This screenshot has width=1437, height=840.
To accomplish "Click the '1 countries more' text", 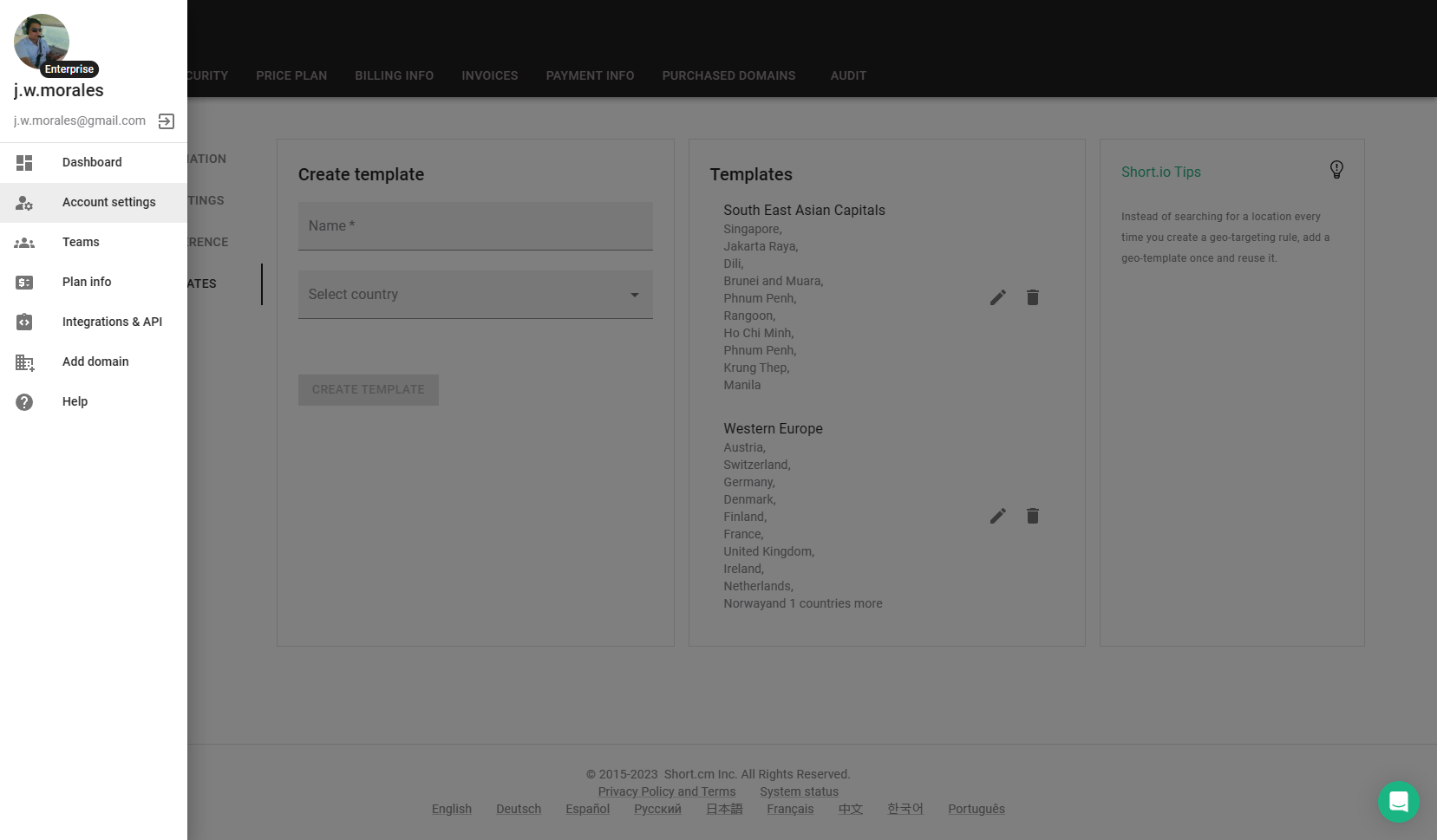I will (836, 603).
